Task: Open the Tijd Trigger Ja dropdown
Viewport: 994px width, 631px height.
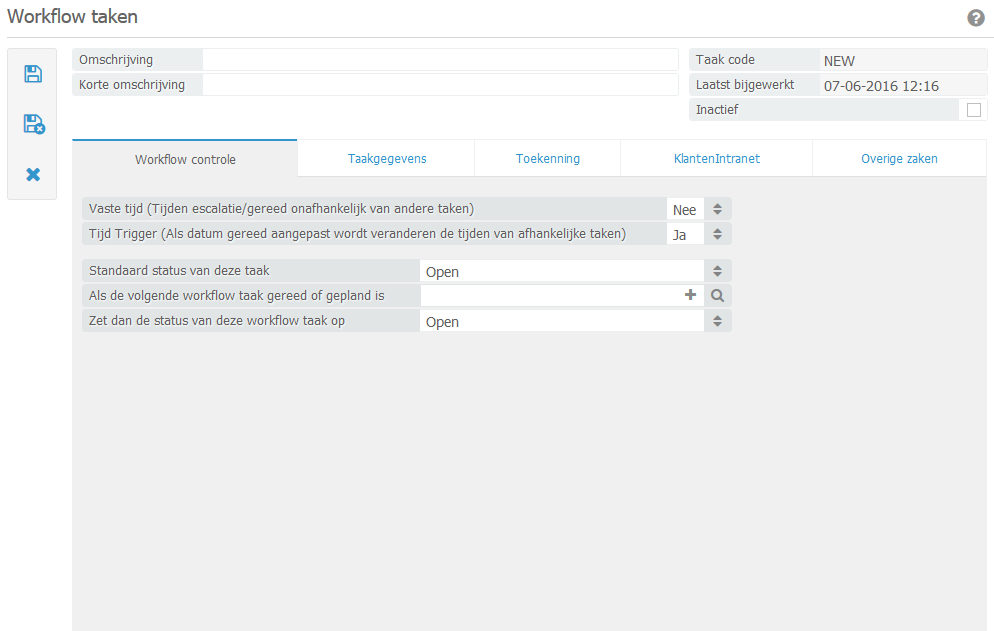Action: pyautogui.click(x=717, y=234)
